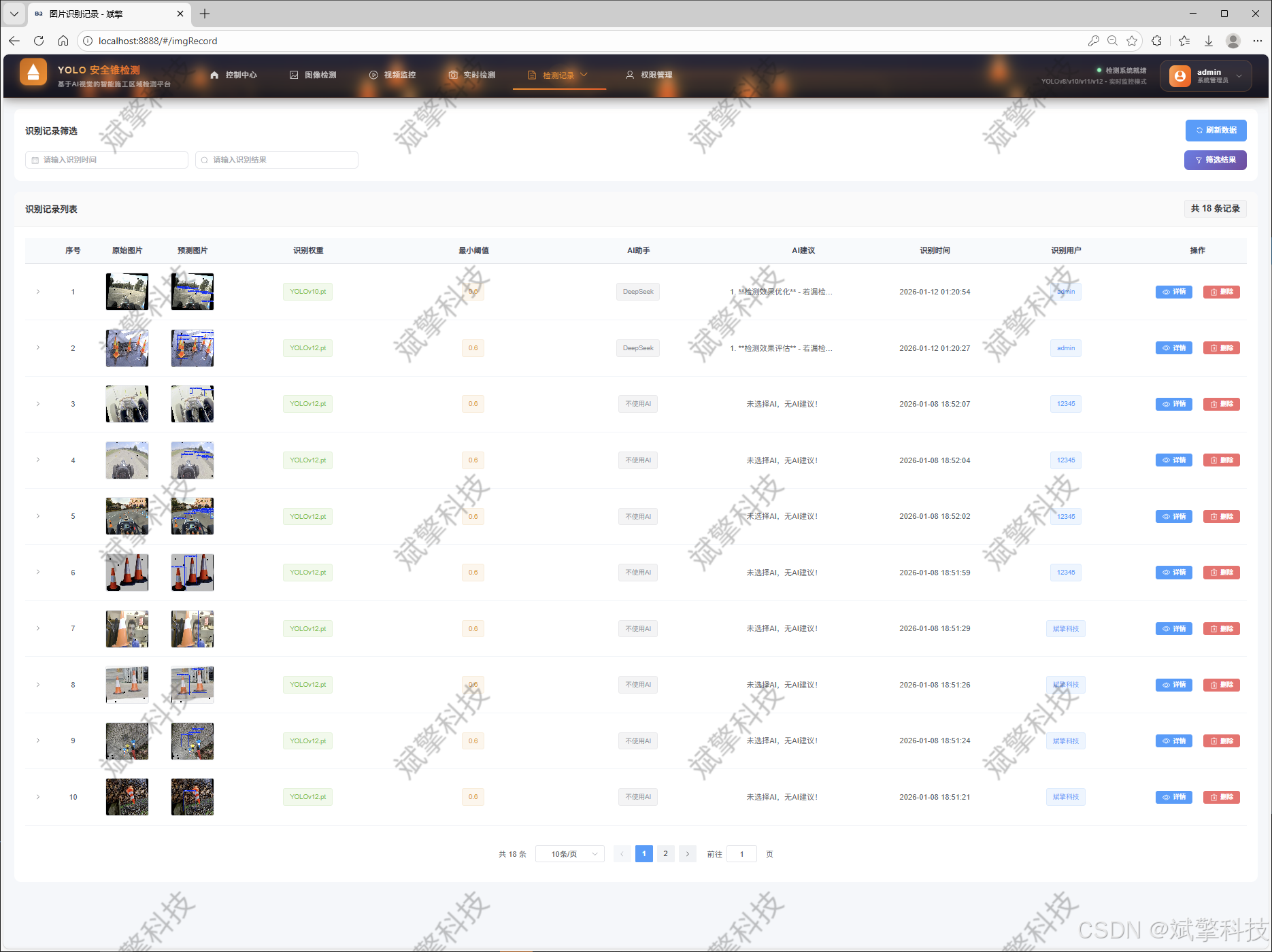This screenshot has width=1272, height=952.
Task: Open the 权限管理 menu
Action: pyautogui.click(x=649, y=75)
